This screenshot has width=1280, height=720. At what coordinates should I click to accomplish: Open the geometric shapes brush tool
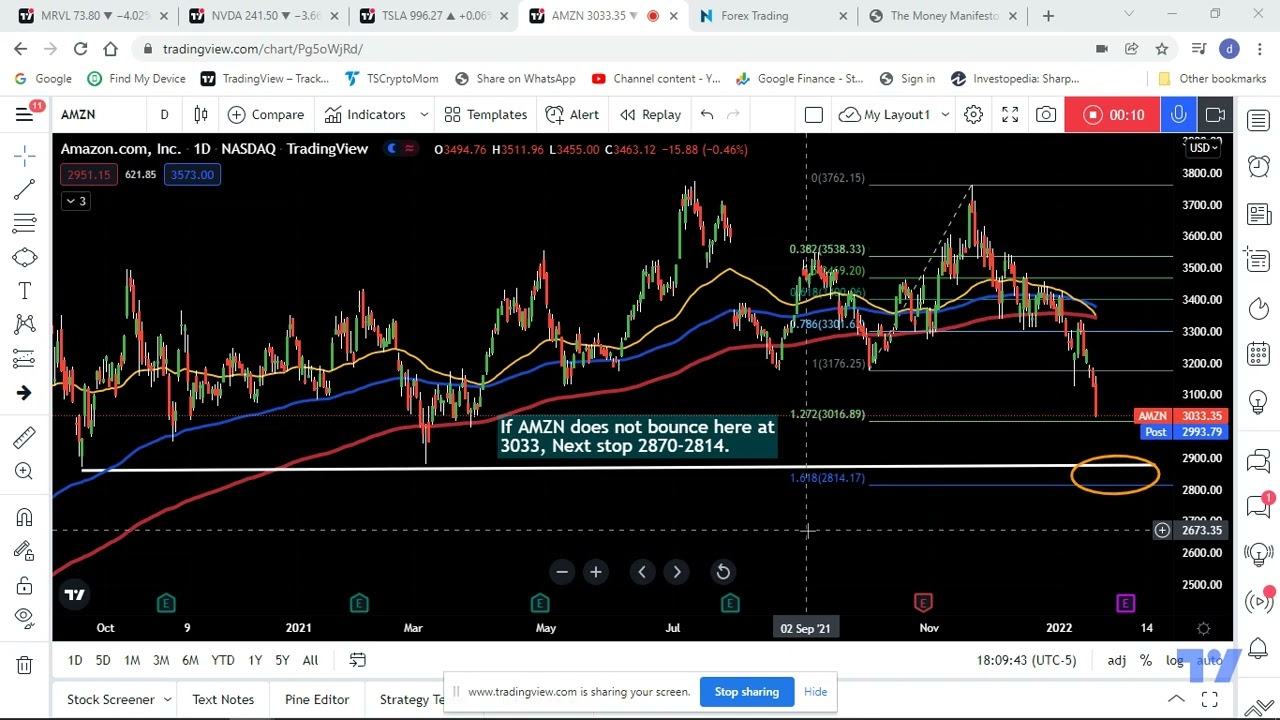[25, 258]
